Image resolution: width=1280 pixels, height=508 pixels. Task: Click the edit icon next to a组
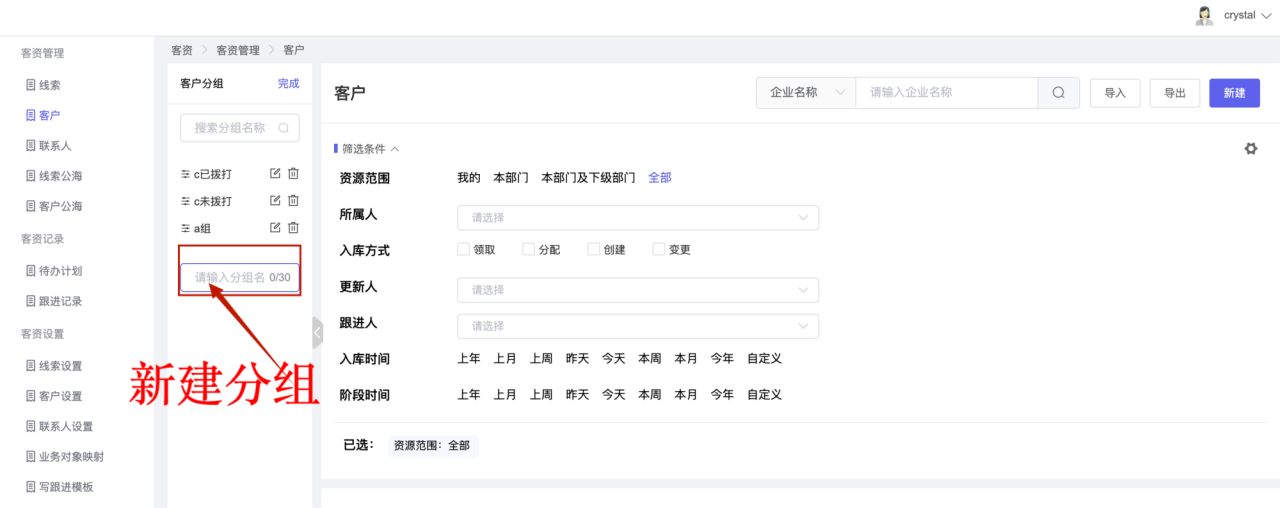coord(275,229)
